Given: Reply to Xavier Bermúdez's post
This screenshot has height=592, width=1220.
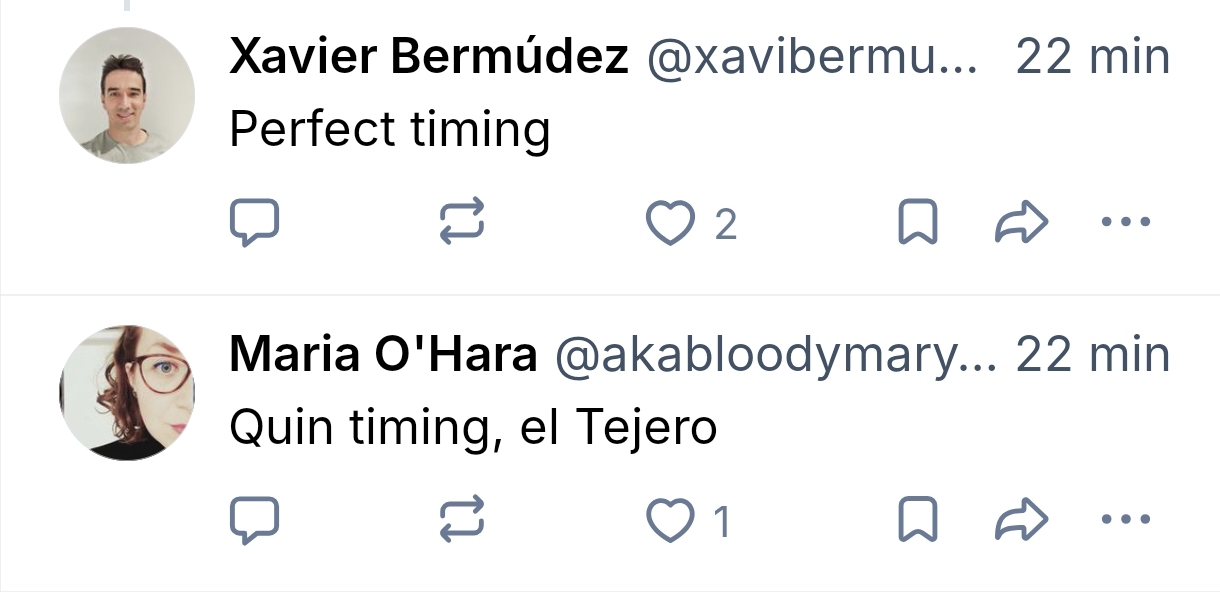Looking at the screenshot, I should coord(254,223).
